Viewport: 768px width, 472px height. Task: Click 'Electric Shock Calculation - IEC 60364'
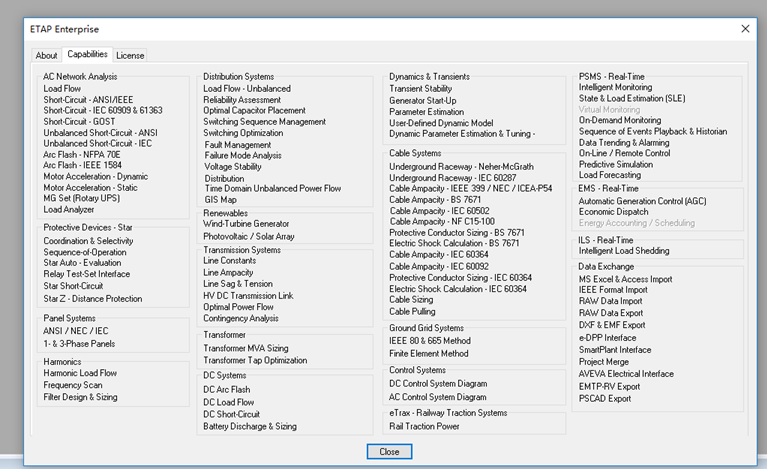coord(458,289)
